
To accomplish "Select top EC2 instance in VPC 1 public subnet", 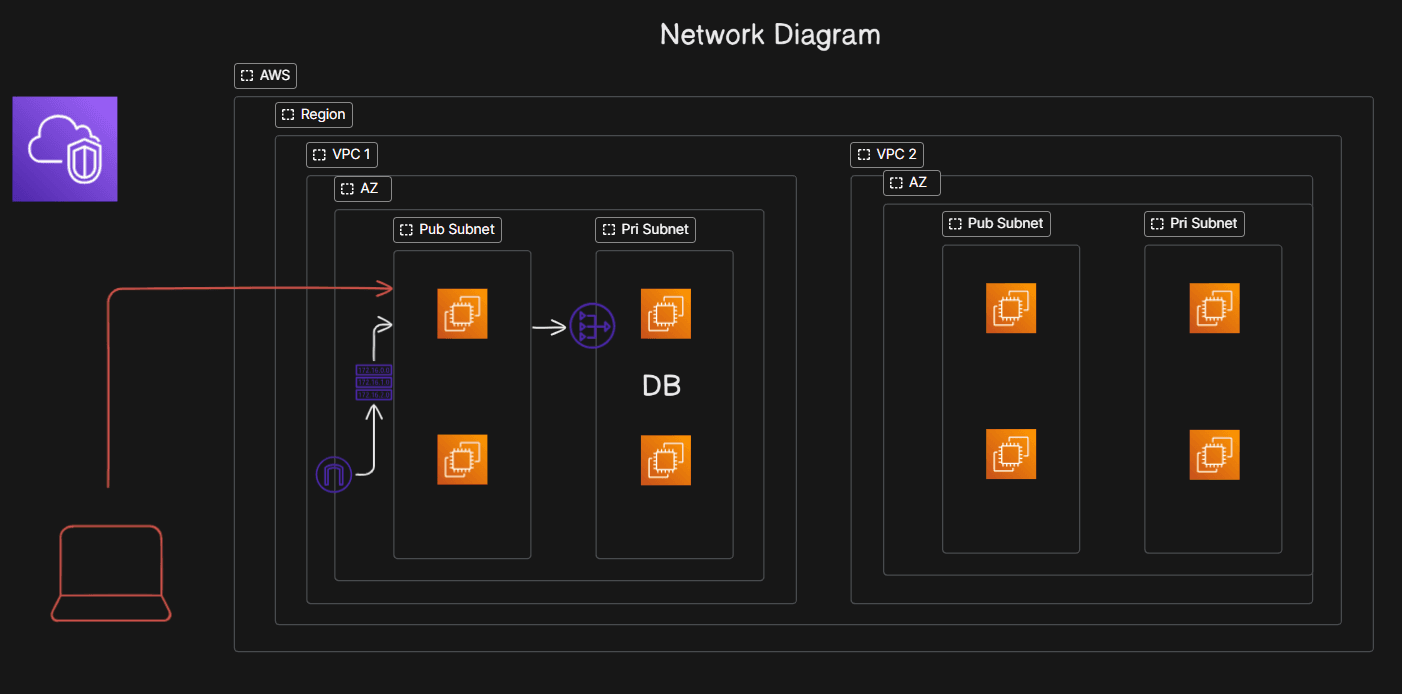I will 462,314.
